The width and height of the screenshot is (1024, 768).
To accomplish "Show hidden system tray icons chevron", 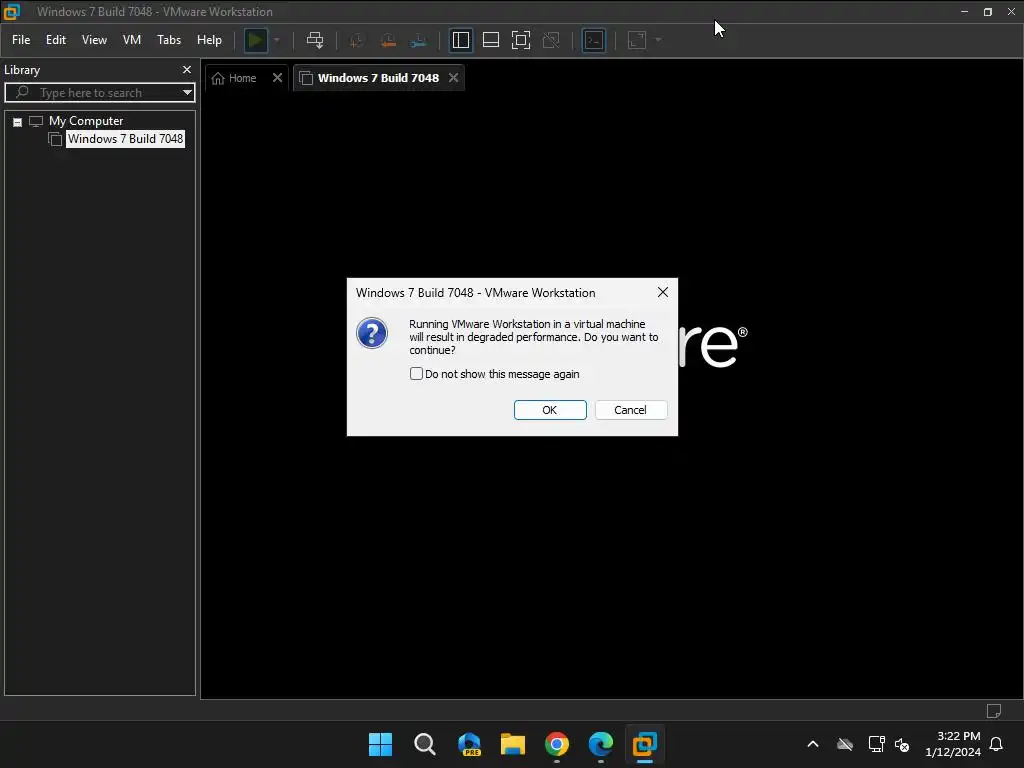I will point(813,744).
